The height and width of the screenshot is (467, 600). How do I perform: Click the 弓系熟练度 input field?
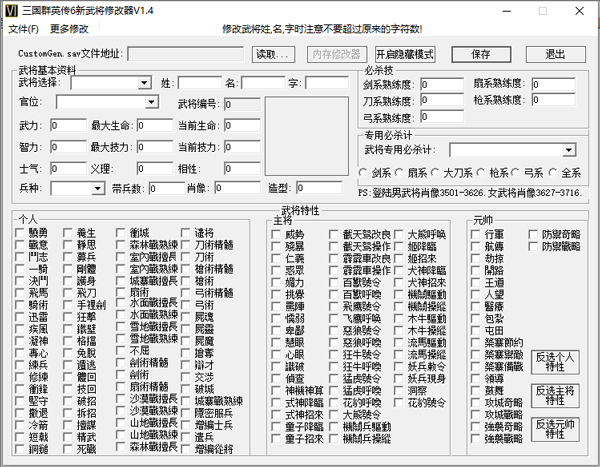coord(442,117)
